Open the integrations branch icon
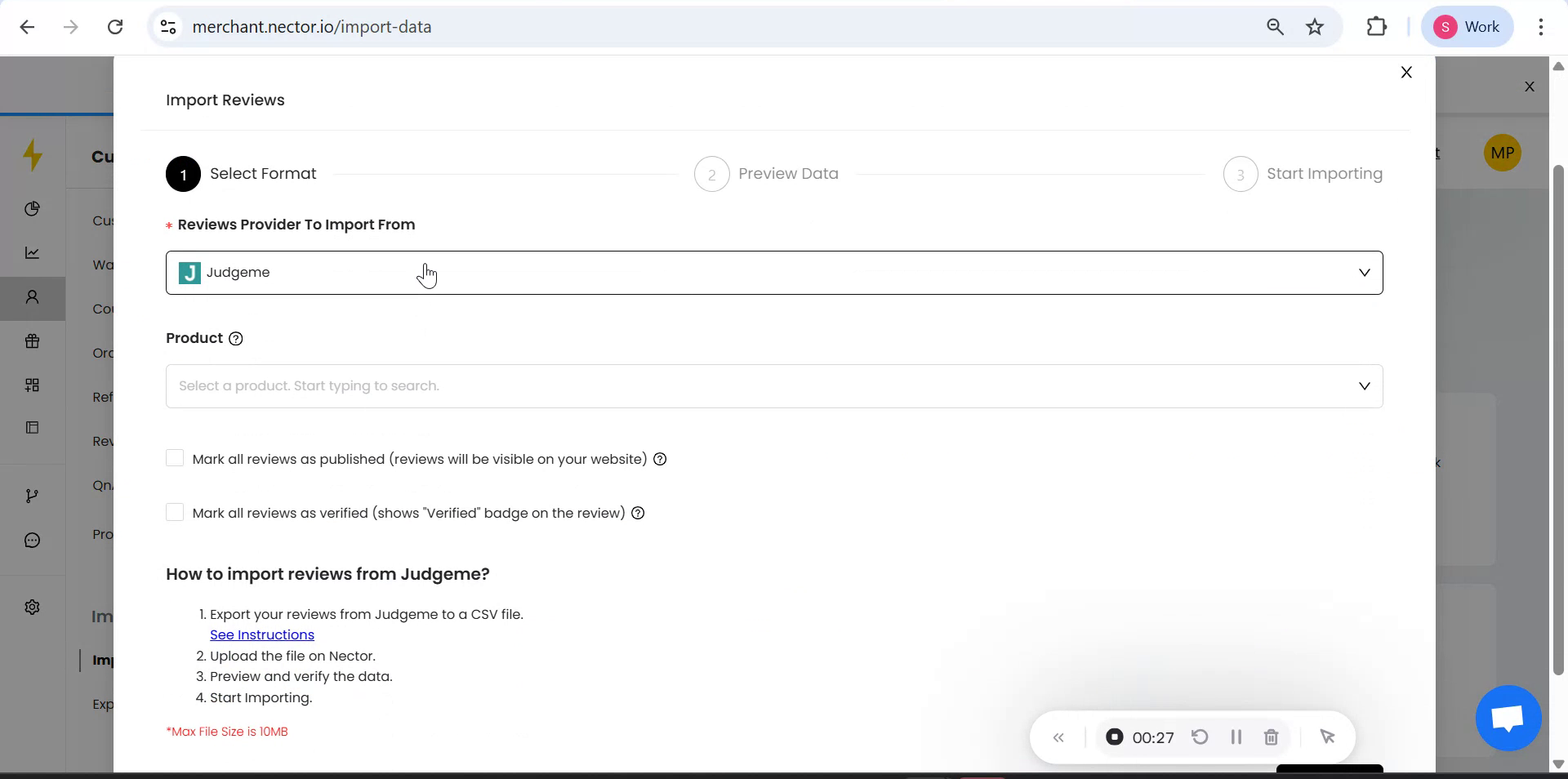The image size is (1568, 779). (32, 496)
